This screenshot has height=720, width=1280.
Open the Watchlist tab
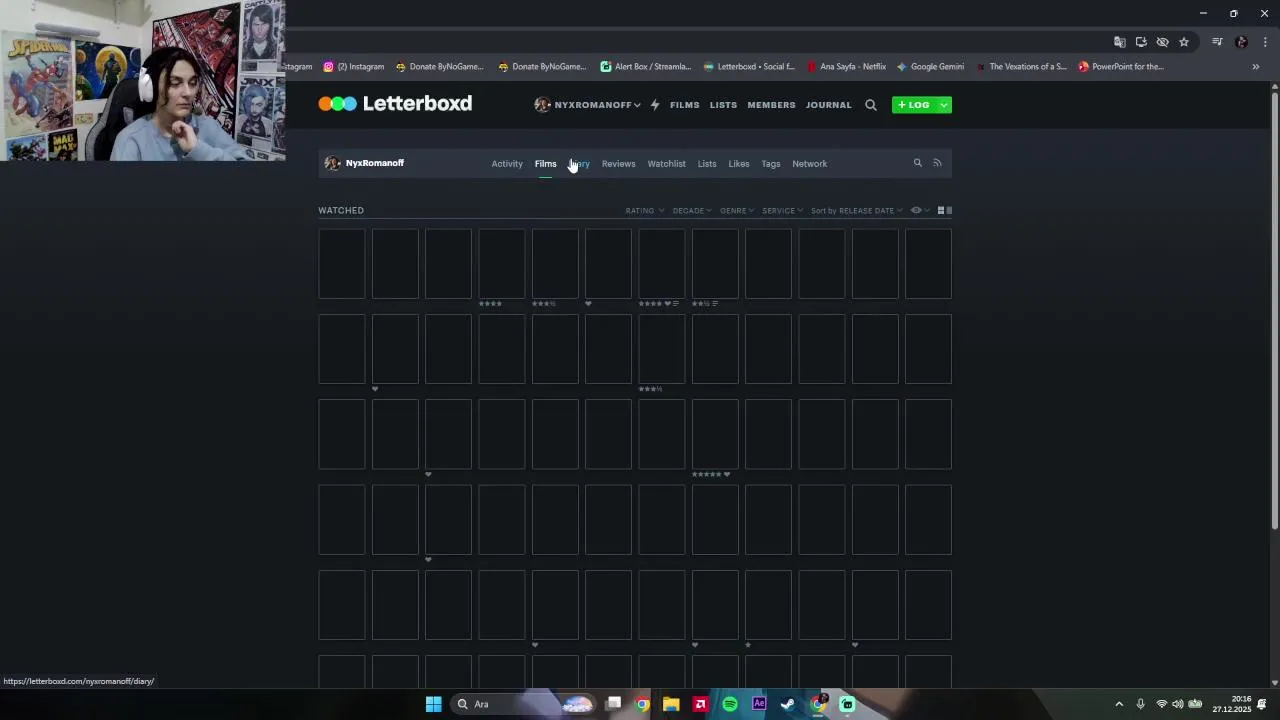[666, 164]
